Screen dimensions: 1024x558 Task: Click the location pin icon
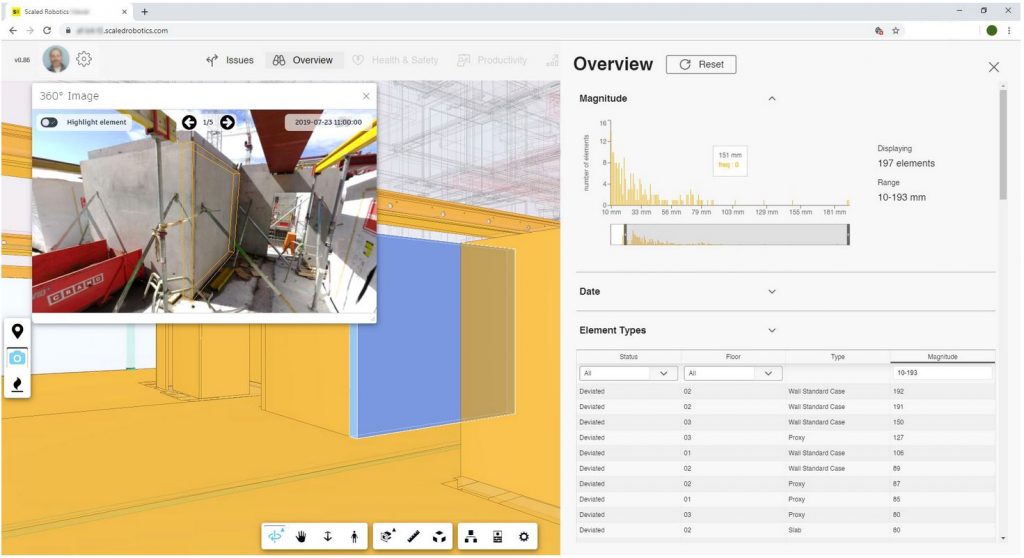(17, 331)
